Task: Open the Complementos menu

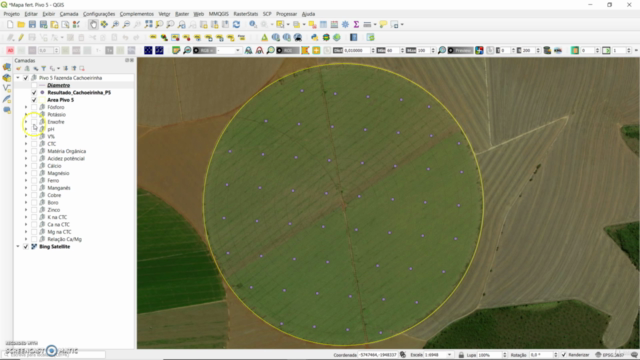Action: pyautogui.click(x=136, y=14)
